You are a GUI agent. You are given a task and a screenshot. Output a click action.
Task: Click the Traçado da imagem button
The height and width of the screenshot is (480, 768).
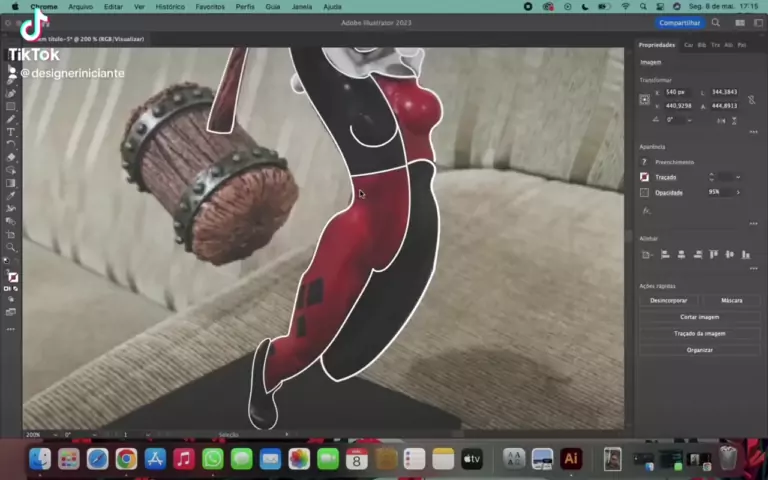[x=699, y=334]
